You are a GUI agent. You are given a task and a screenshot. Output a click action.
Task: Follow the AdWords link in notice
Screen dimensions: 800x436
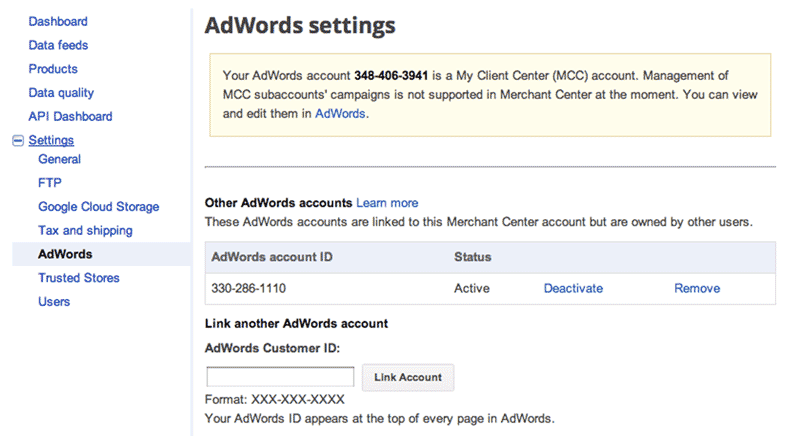[340, 113]
